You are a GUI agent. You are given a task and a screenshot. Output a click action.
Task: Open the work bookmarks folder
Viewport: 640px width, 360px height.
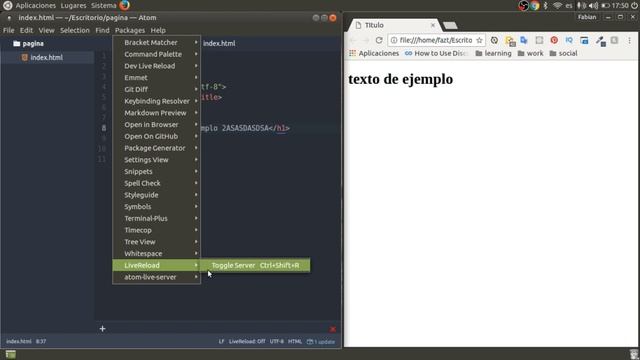pos(530,53)
